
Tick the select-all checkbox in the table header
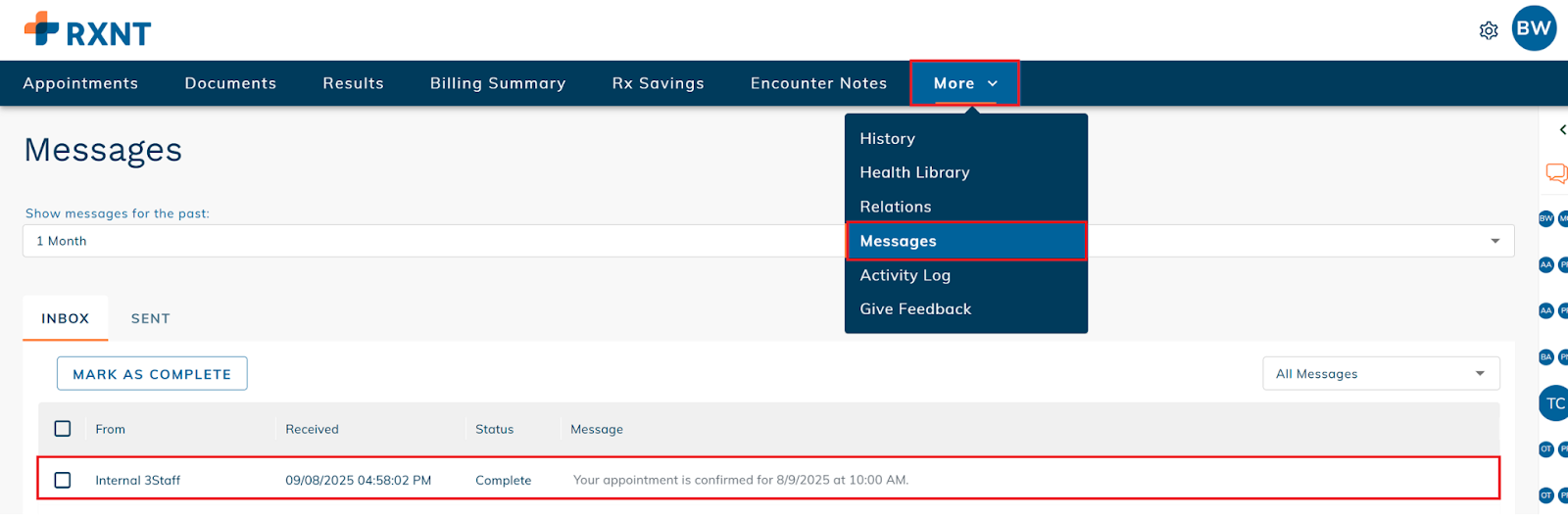click(63, 429)
